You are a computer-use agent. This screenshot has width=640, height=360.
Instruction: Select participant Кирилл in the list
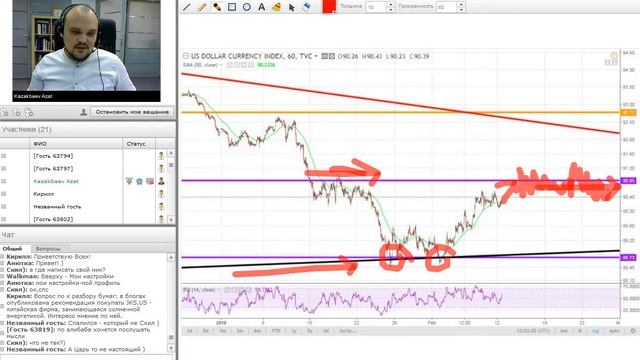44,194
